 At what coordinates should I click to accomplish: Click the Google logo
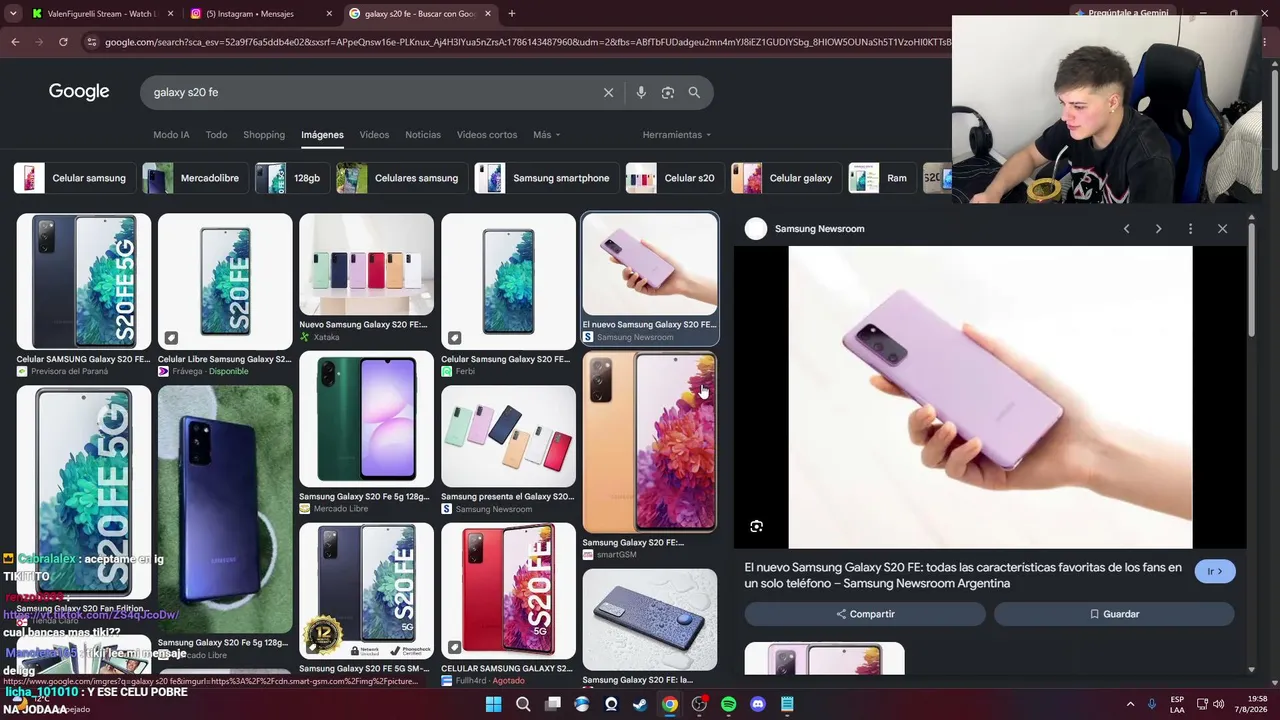[x=79, y=92]
